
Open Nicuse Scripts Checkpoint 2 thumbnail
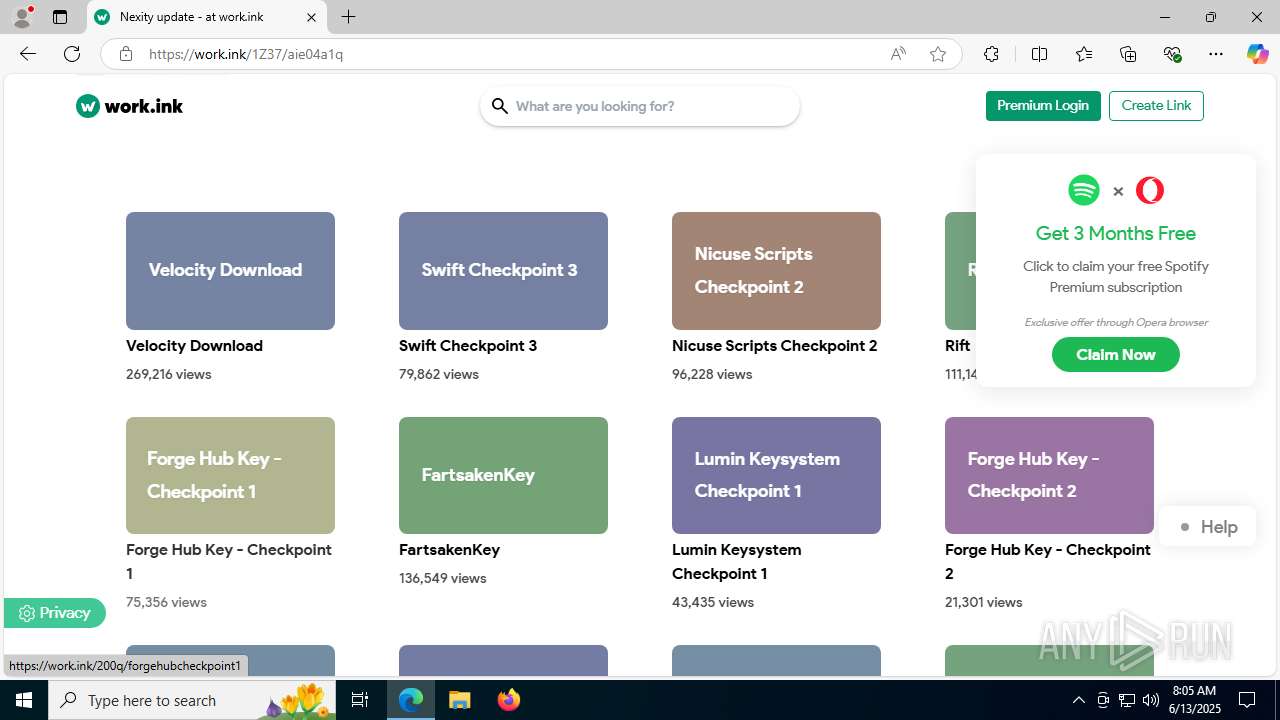pyautogui.click(x=776, y=271)
